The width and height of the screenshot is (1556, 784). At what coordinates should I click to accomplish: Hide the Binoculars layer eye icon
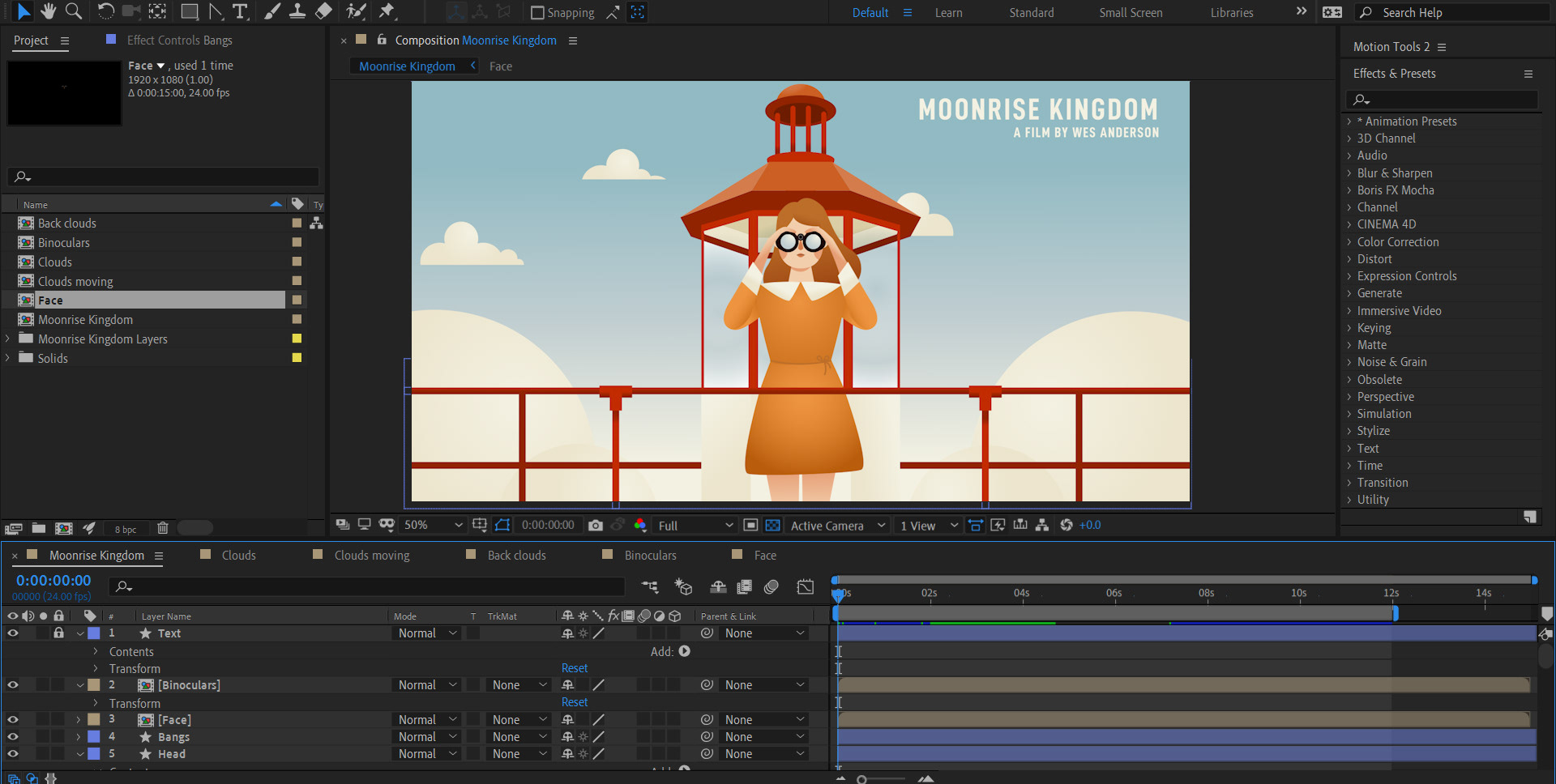coord(13,685)
